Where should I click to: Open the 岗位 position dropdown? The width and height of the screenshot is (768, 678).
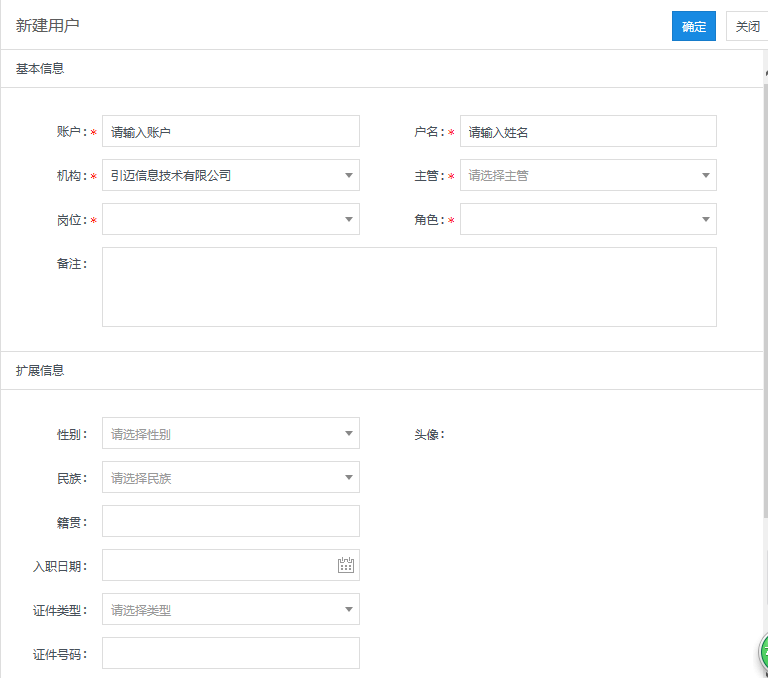point(231,219)
